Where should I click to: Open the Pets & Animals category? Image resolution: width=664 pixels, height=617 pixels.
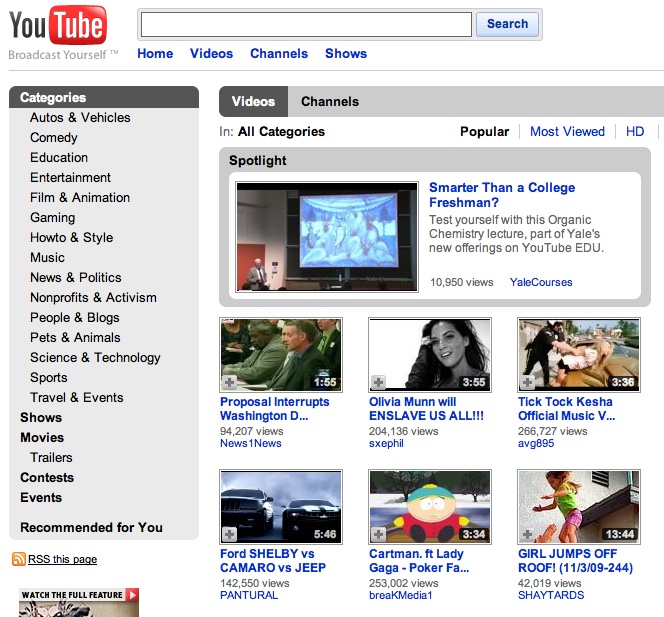tap(75, 338)
